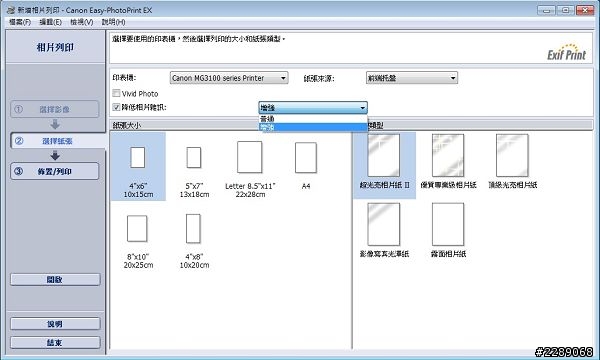Choose the 8"x10" 20x25cm paper size icon

click(137, 228)
